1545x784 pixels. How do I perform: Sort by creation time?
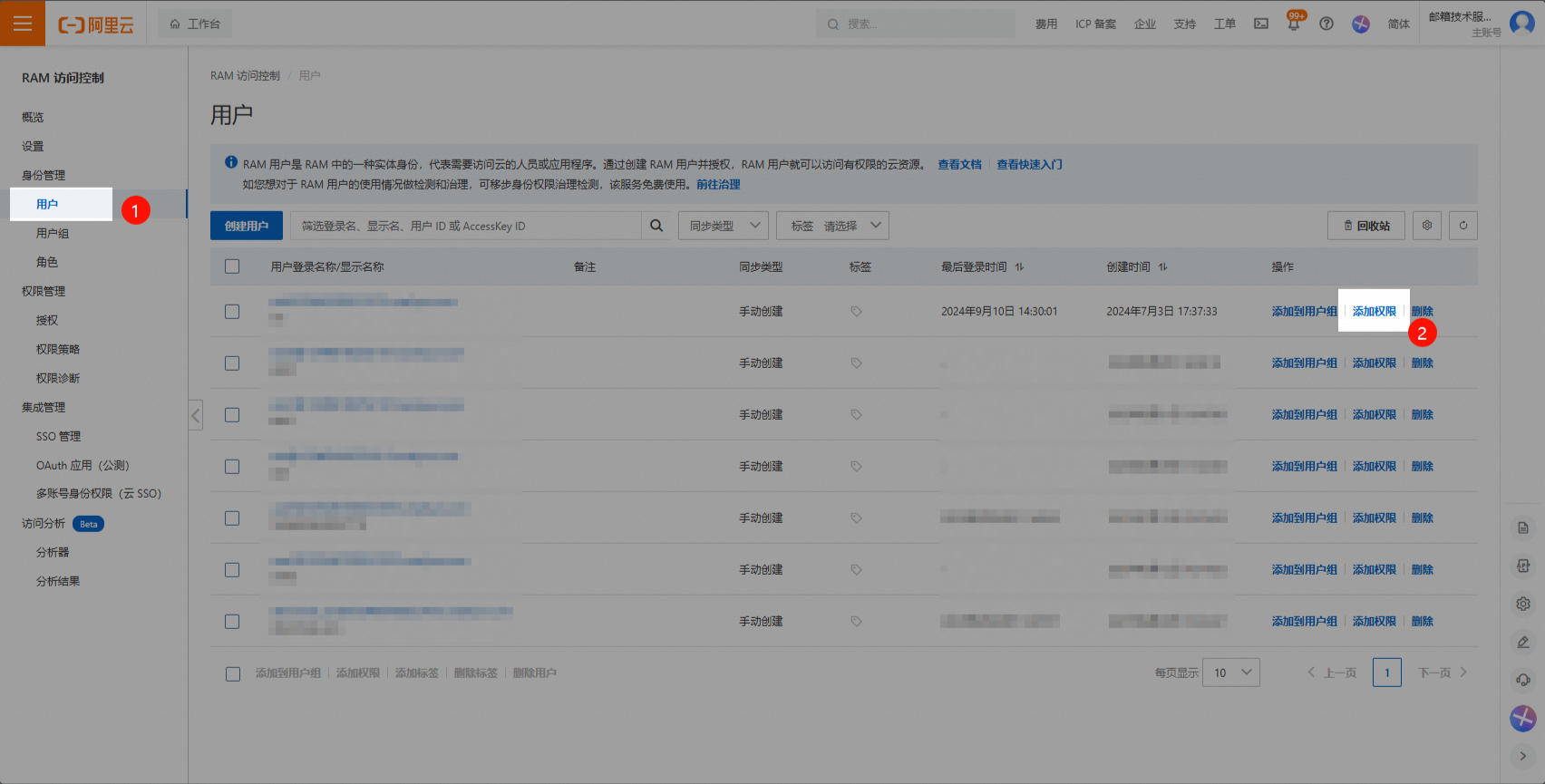coord(1162,266)
